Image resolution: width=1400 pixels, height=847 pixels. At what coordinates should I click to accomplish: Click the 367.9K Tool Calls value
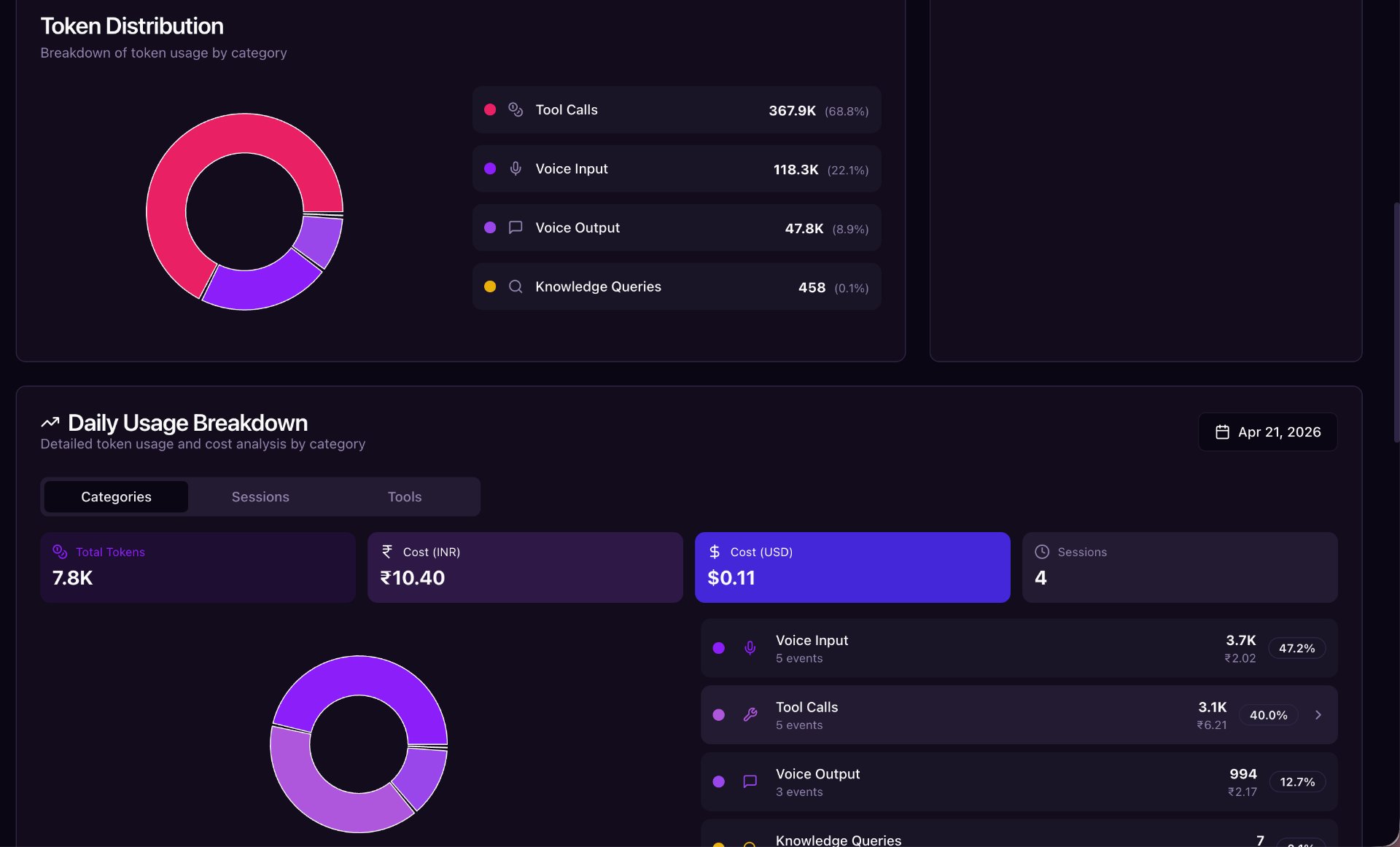[x=792, y=111]
